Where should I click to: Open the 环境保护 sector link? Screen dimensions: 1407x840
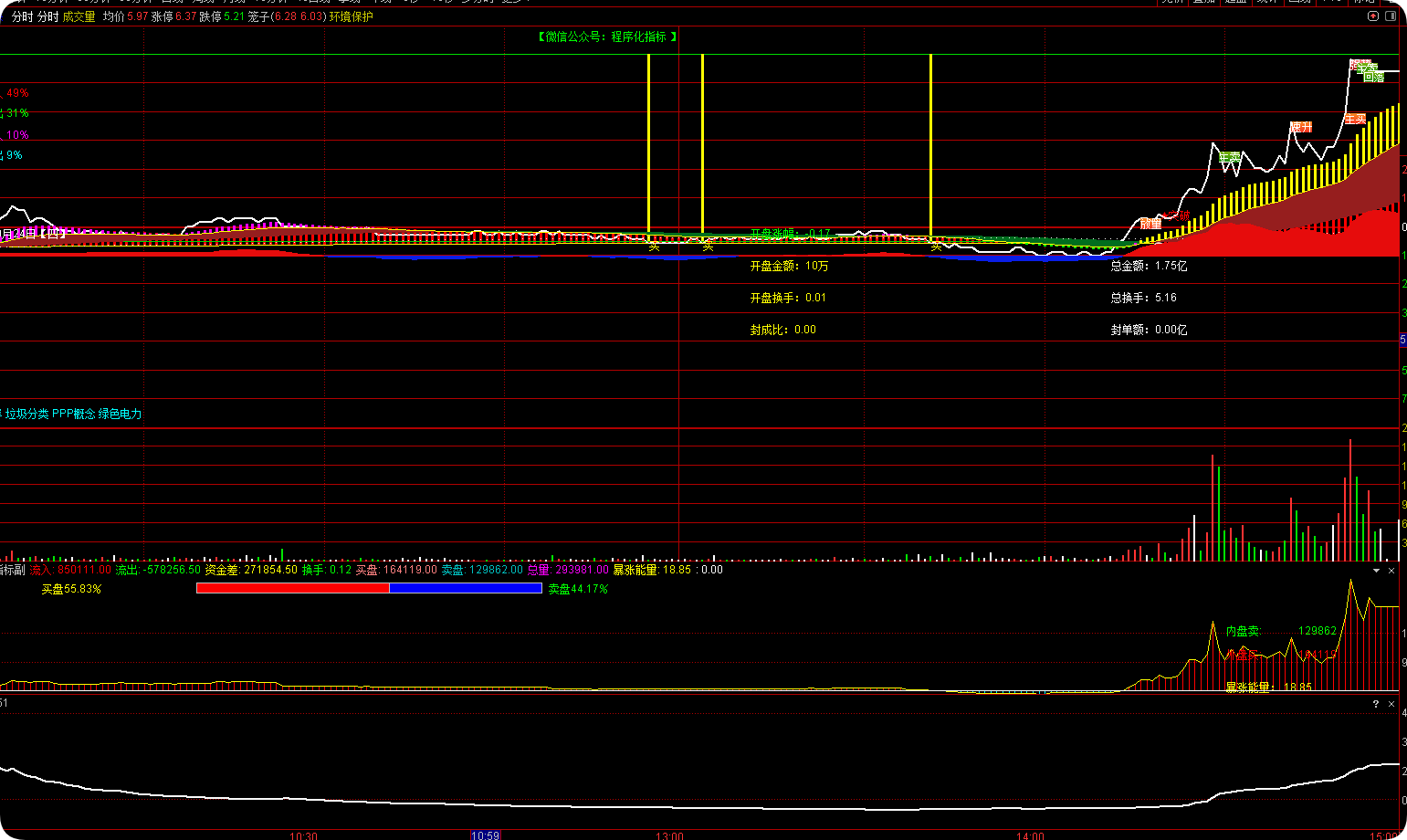click(352, 16)
